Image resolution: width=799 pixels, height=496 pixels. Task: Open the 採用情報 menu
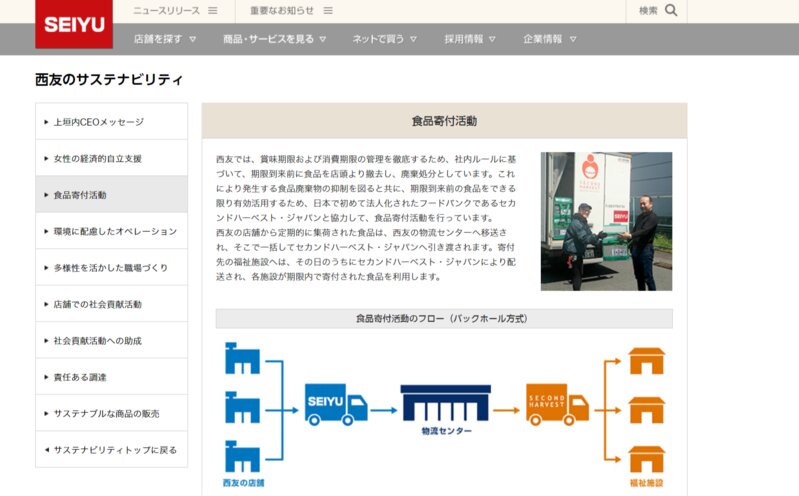tap(464, 39)
